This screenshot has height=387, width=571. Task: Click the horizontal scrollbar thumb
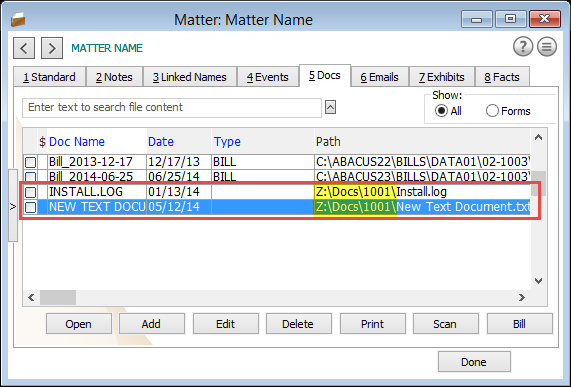point(58,297)
